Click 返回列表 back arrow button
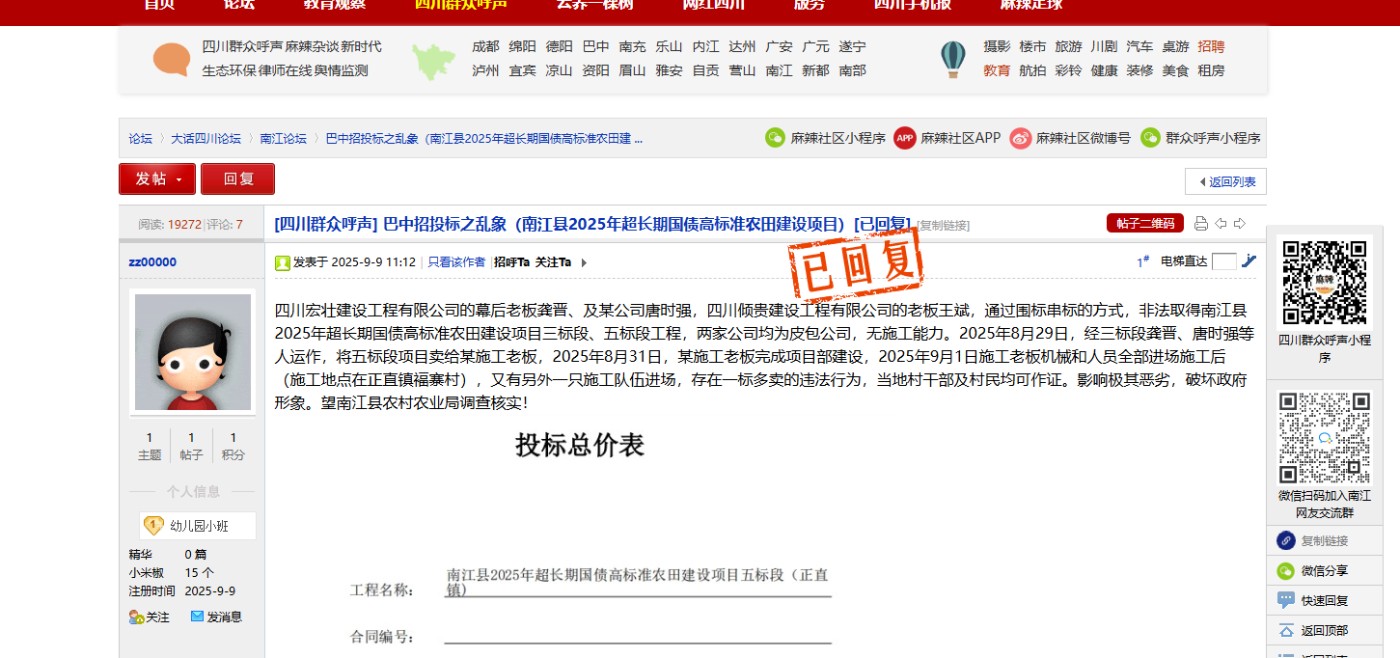The image size is (1400, 658). [1226, 182]
